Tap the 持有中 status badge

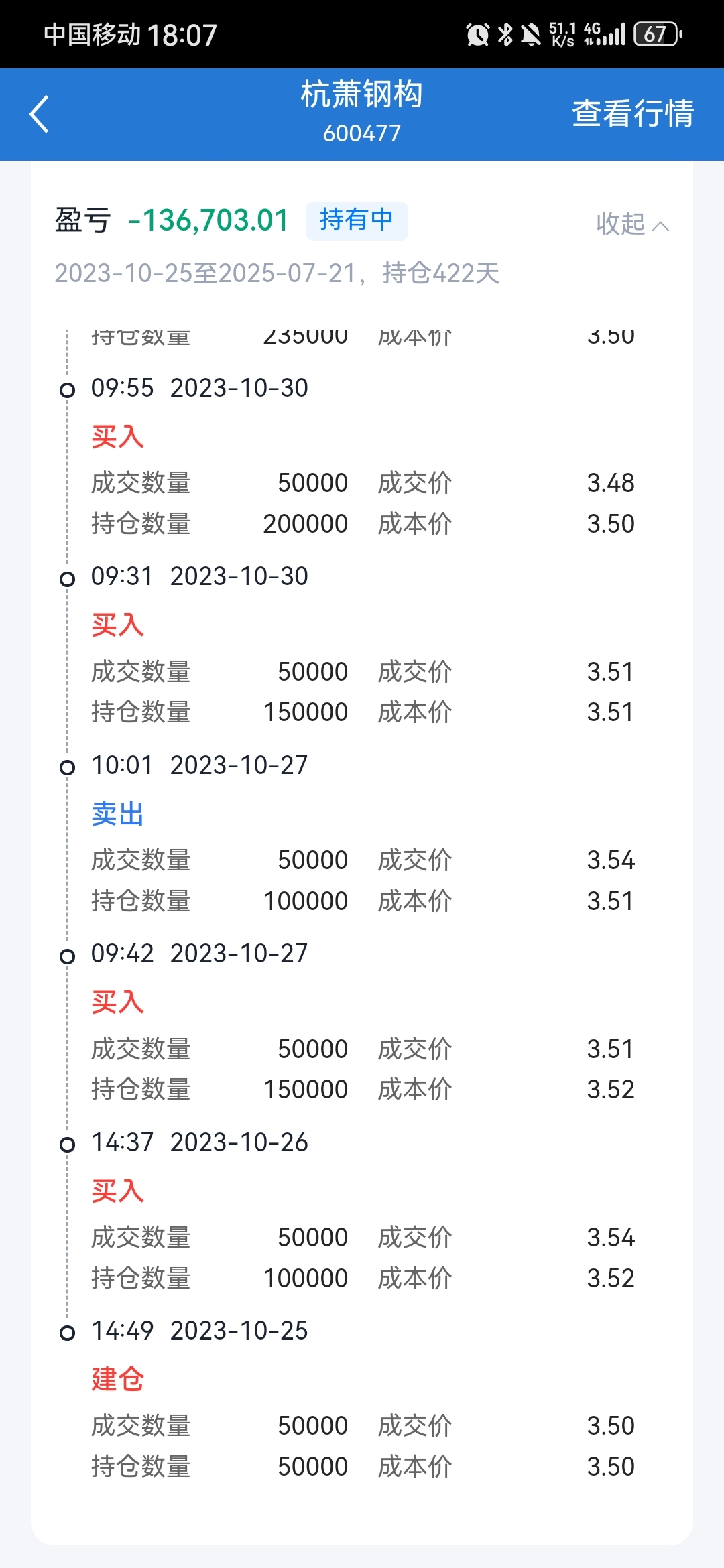tap(357, 220)
